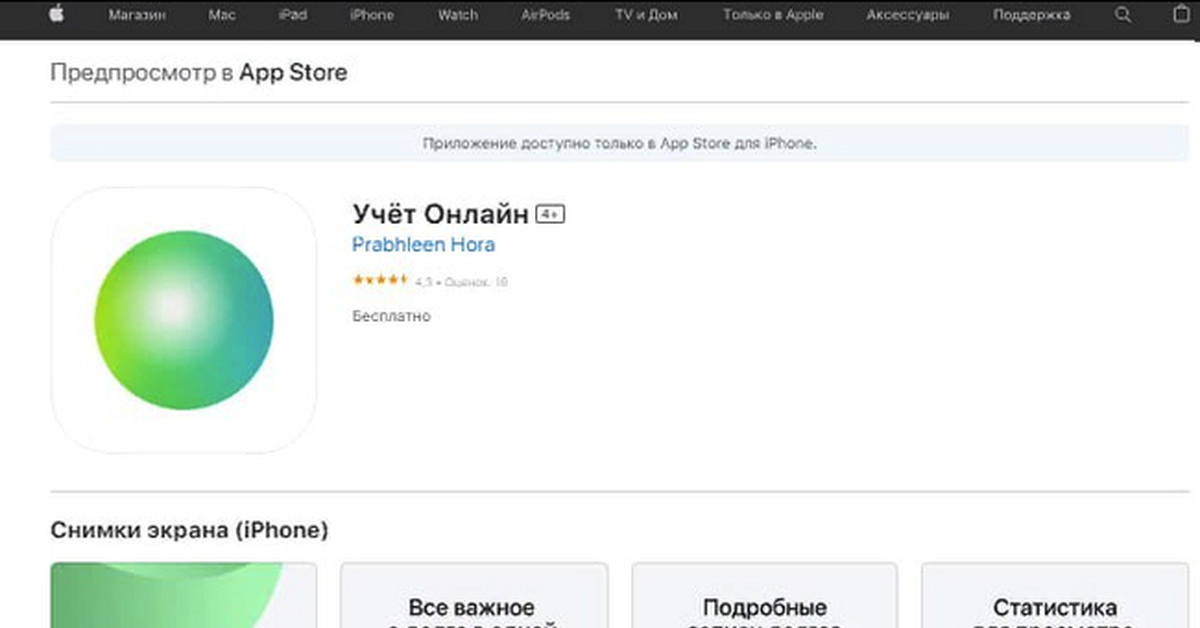Image resolution: width=1200 pixels, height=628 pixels.
Task: Click the Apple logo icon
Action: 56,15
